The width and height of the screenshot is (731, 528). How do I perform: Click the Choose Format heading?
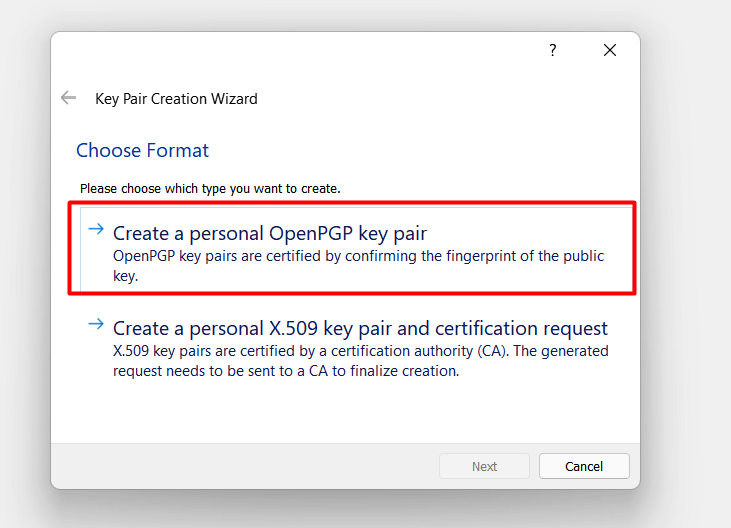click(x=143, y=151)
